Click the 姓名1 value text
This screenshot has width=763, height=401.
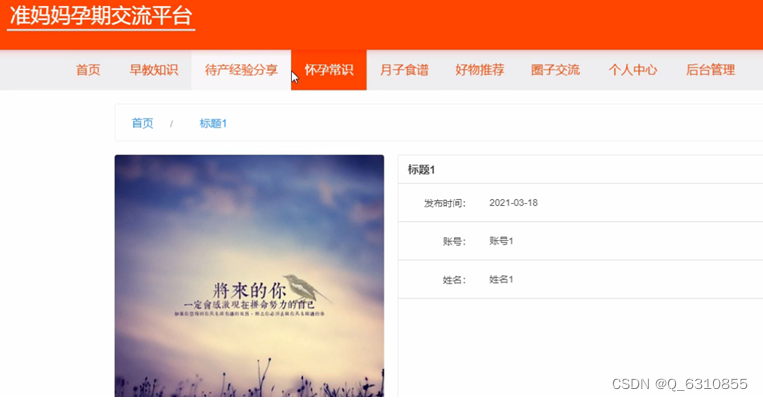pyautogui.click(x=501, y=279)
